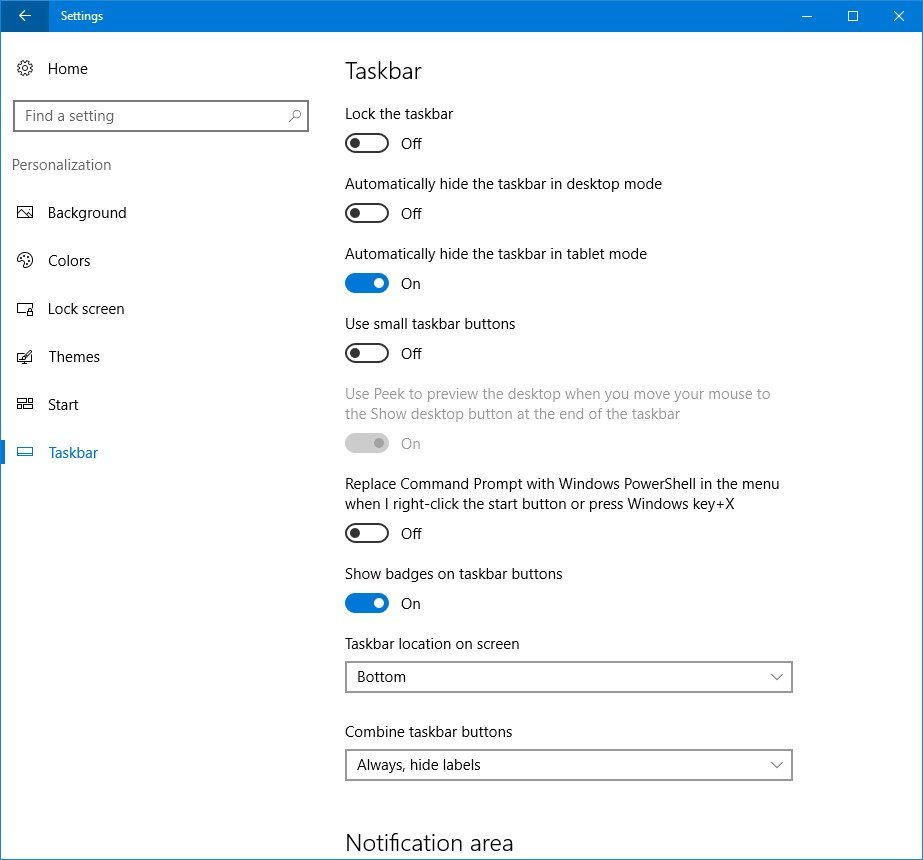Image resolution: width=923 pixels, height=860 pixels.
Task: Click the Home gear icon
Action: 24,68
